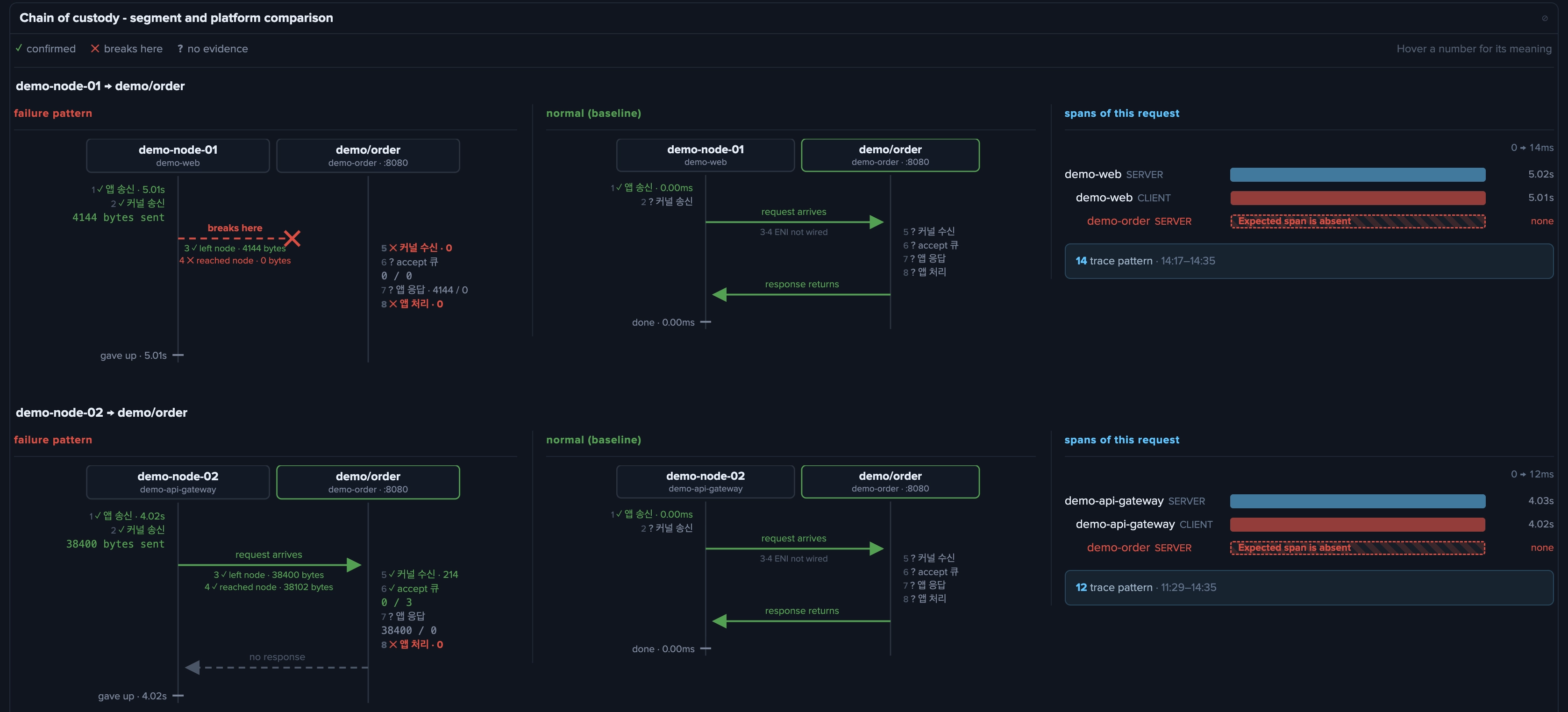Click demo-node-01 box in first failure pattern
The width and height of the screenshot is (1568, 712).
[x=178, y=156]
